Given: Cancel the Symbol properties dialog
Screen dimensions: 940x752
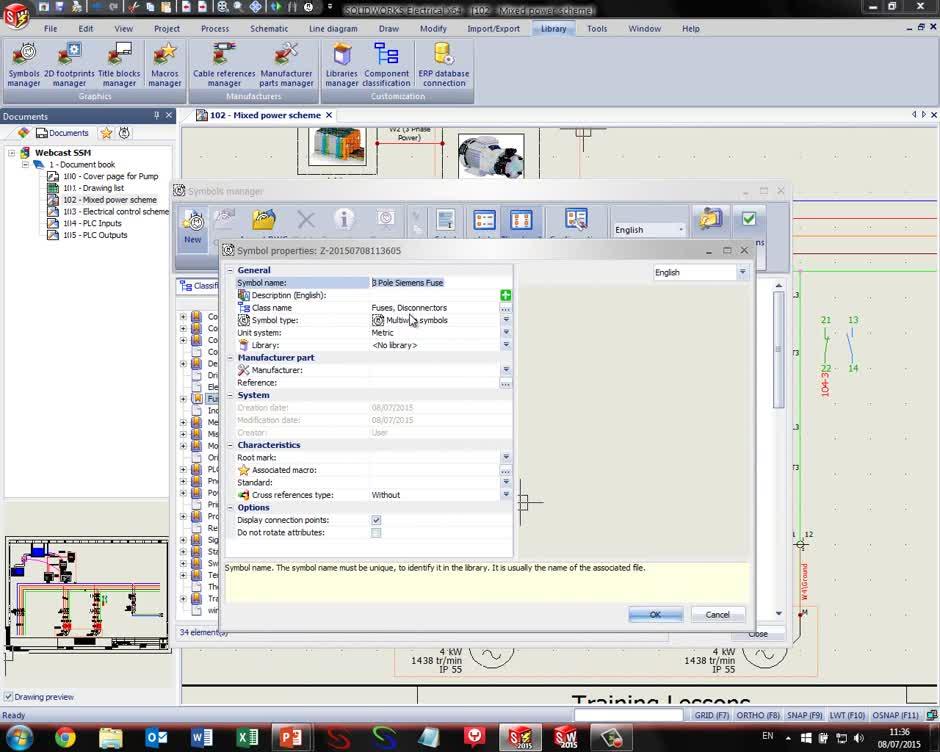Looking at the screenshot, I should (717, 614).
